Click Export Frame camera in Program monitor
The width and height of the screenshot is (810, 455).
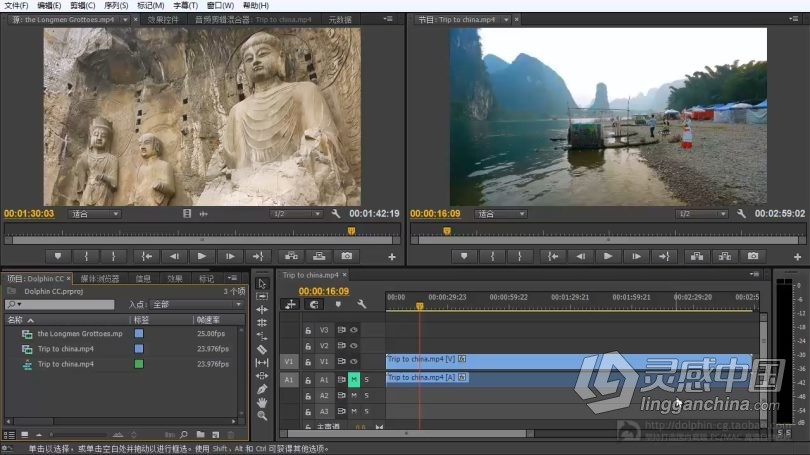coord(753,256)
